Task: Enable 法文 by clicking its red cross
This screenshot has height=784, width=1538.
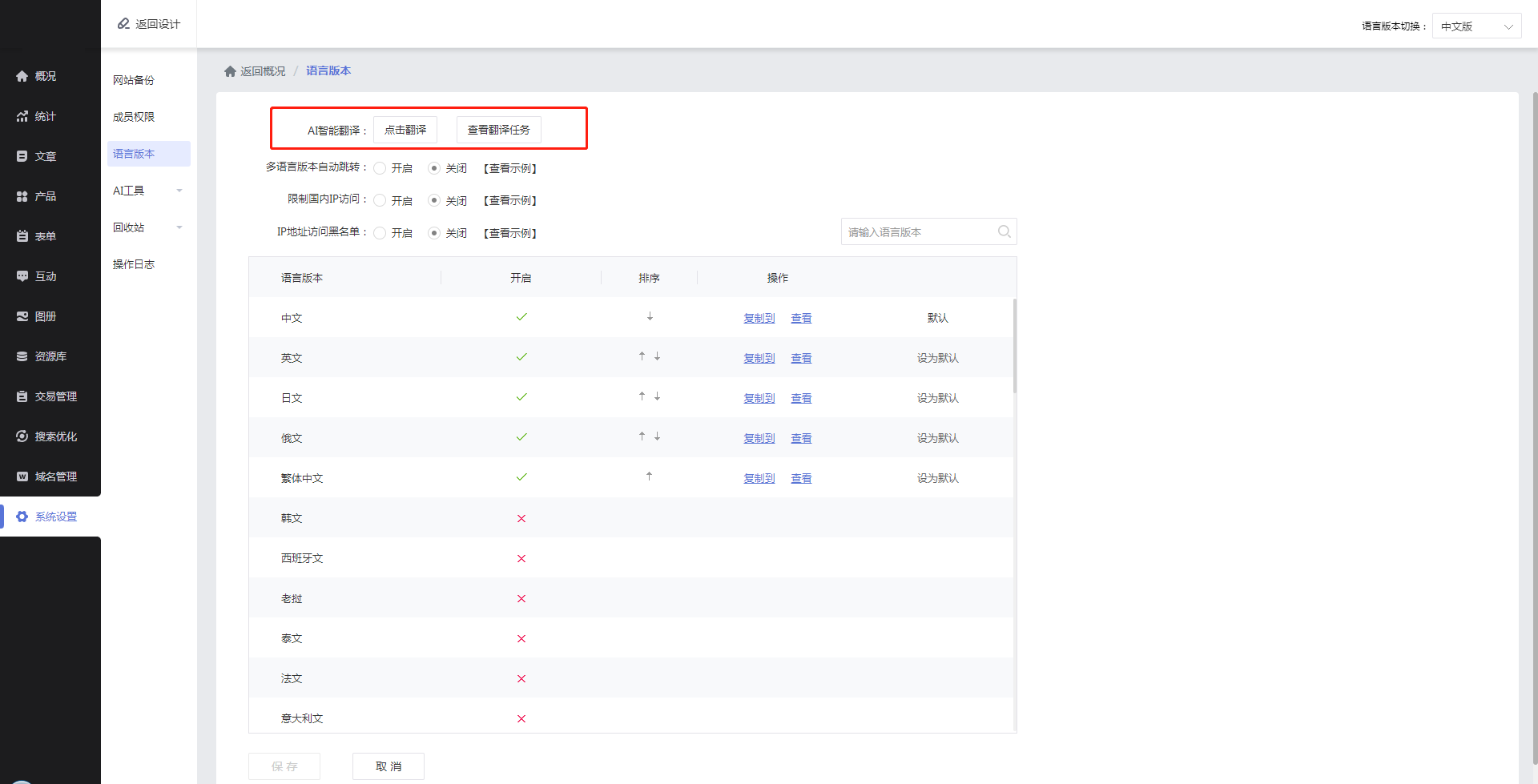Action: pyautogui.click(x=521, y=678)
